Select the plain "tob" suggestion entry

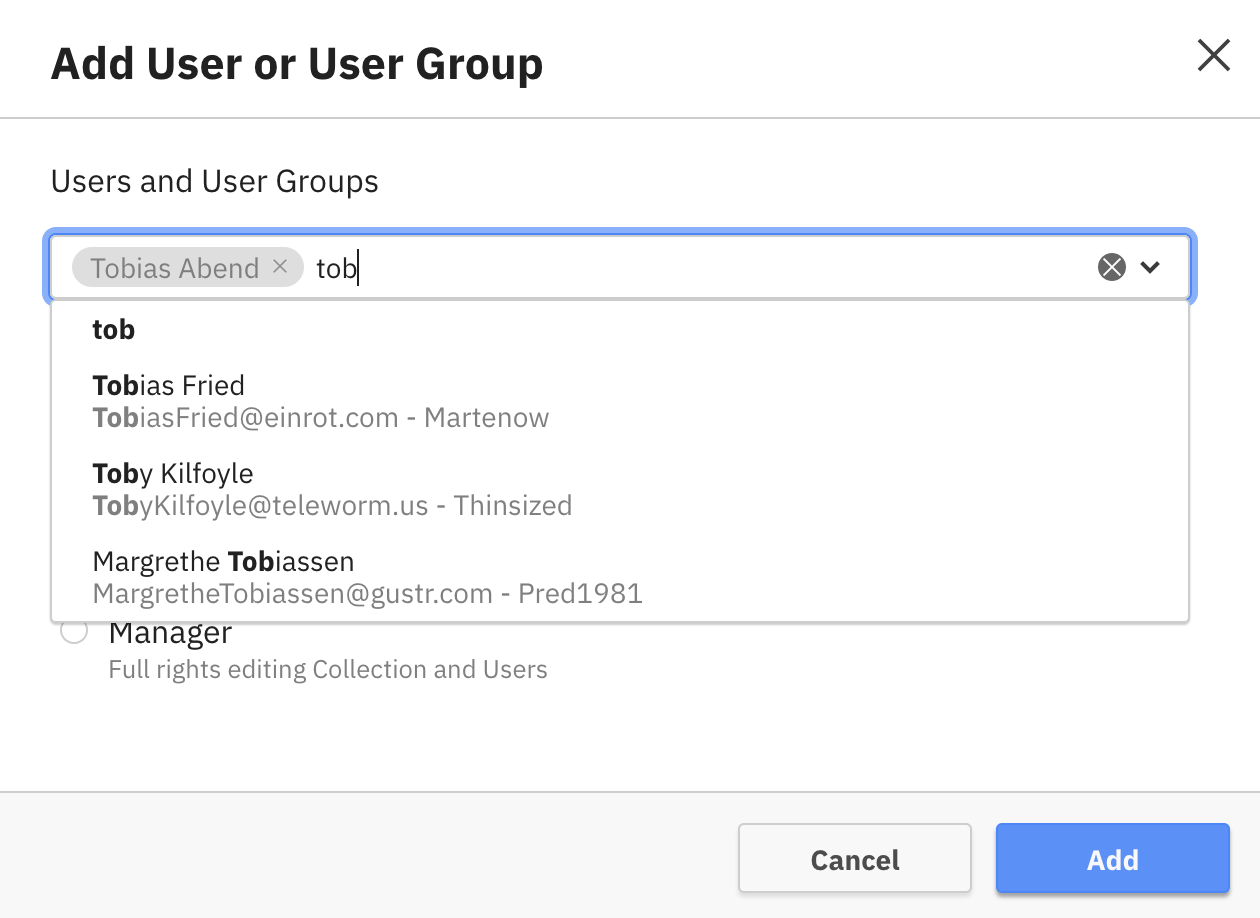(114, 330)
